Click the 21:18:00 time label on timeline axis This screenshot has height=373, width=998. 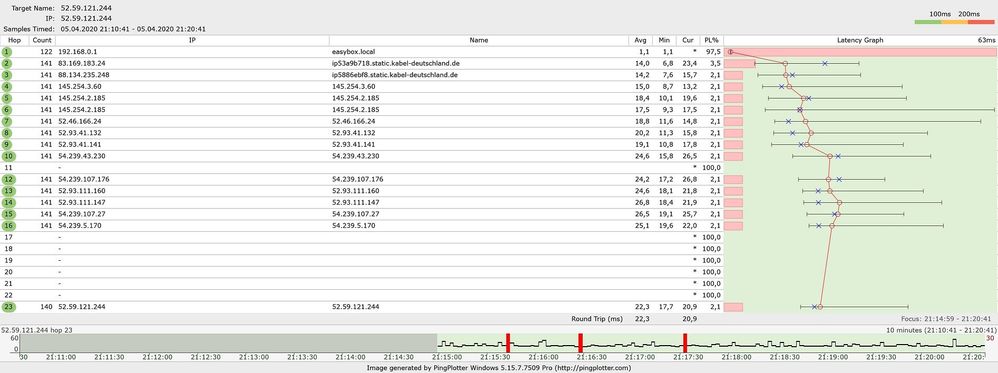tap(736, 358)
